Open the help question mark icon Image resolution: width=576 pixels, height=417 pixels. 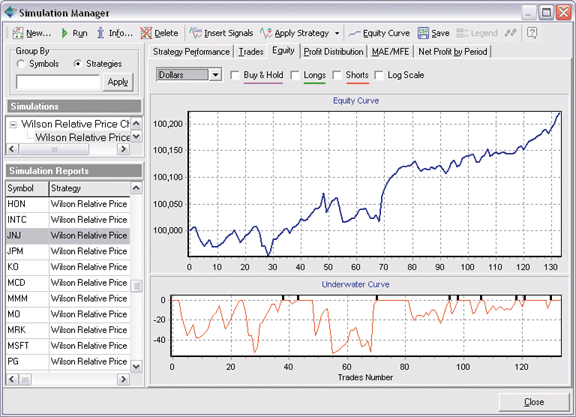532,33
